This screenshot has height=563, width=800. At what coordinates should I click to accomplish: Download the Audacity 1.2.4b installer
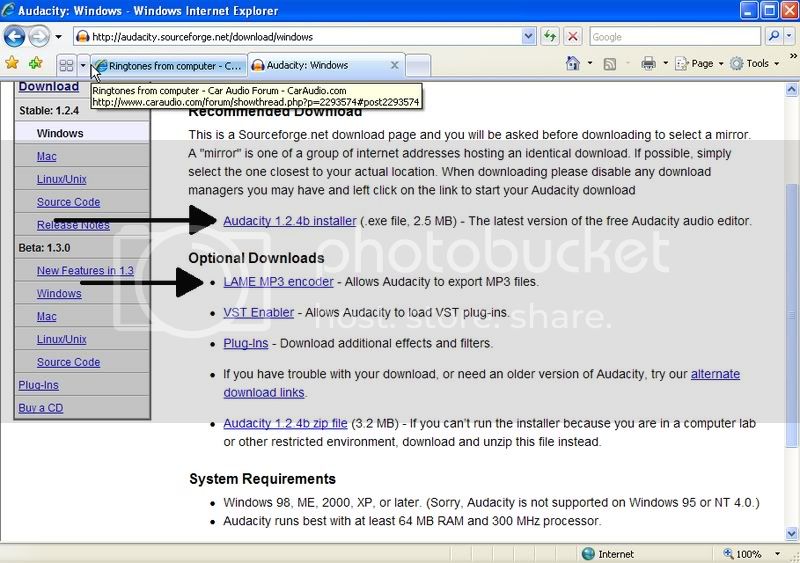tap(289, 221)
